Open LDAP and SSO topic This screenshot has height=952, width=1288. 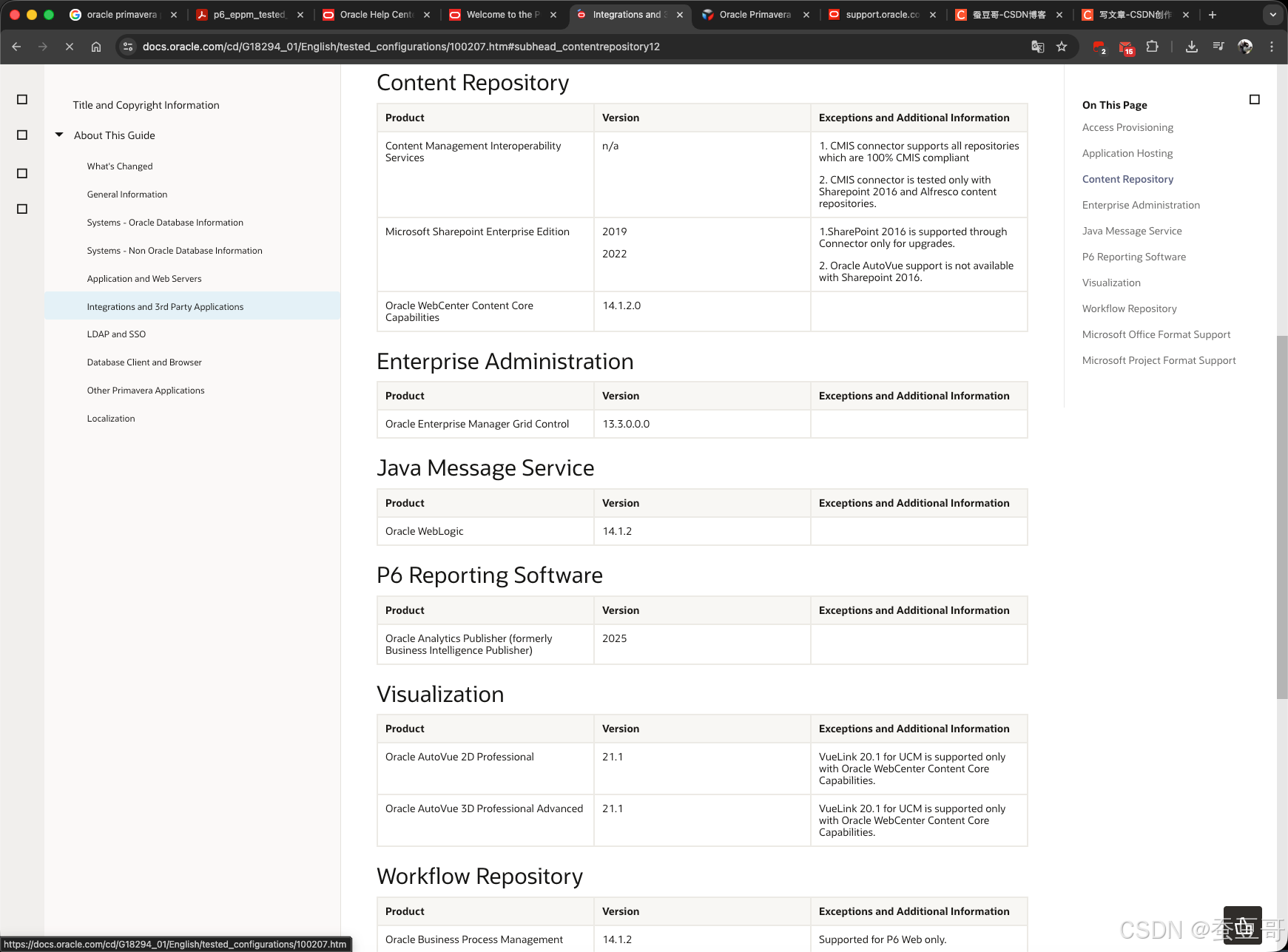point(116,334)
